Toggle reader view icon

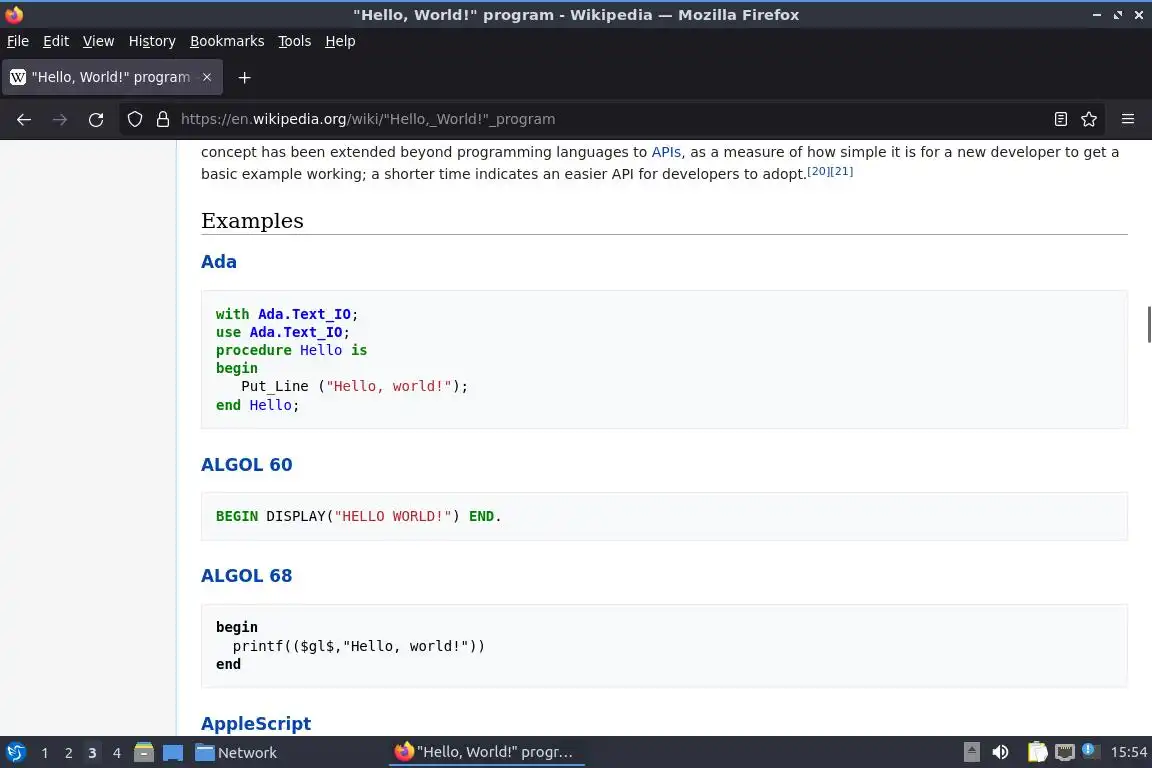point(1060,119)
